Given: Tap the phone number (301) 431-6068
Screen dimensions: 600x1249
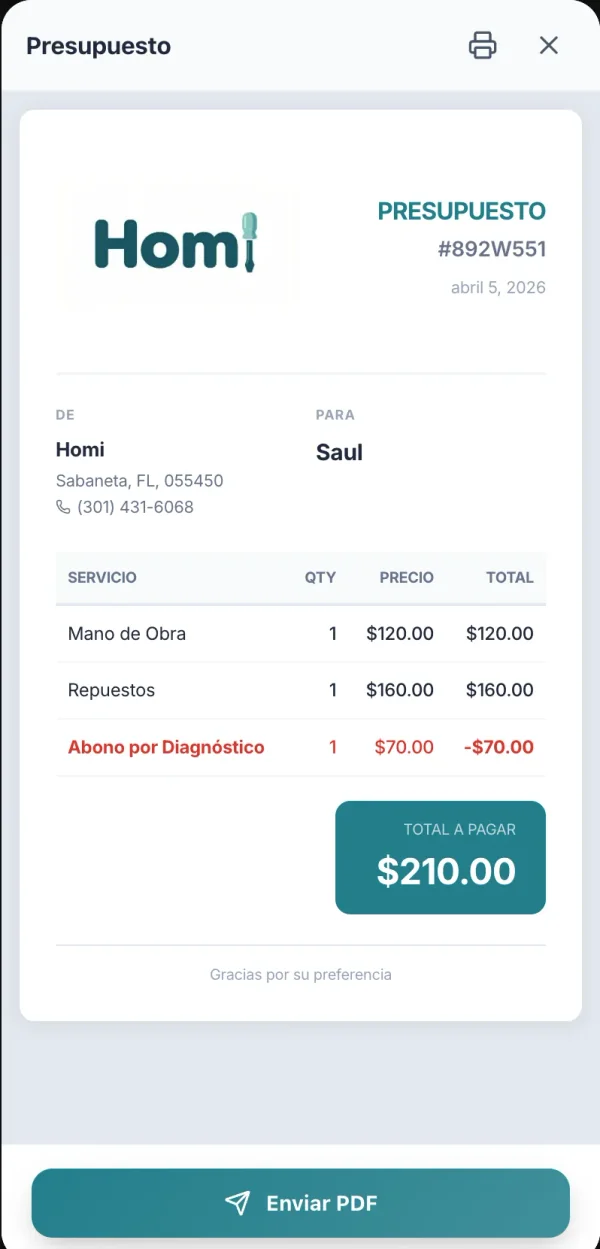Looking at the screenshot, I should click(135, 507).
